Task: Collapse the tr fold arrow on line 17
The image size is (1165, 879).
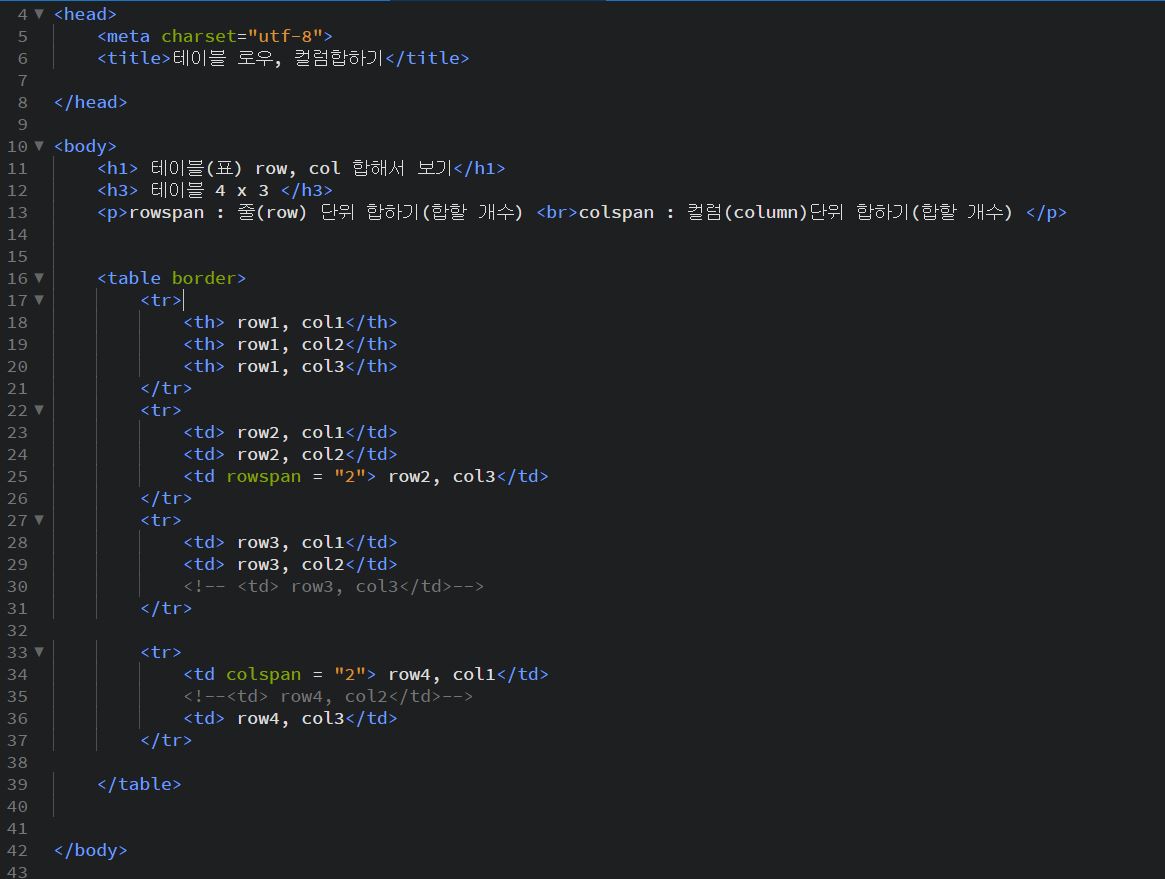Action: 39,300
